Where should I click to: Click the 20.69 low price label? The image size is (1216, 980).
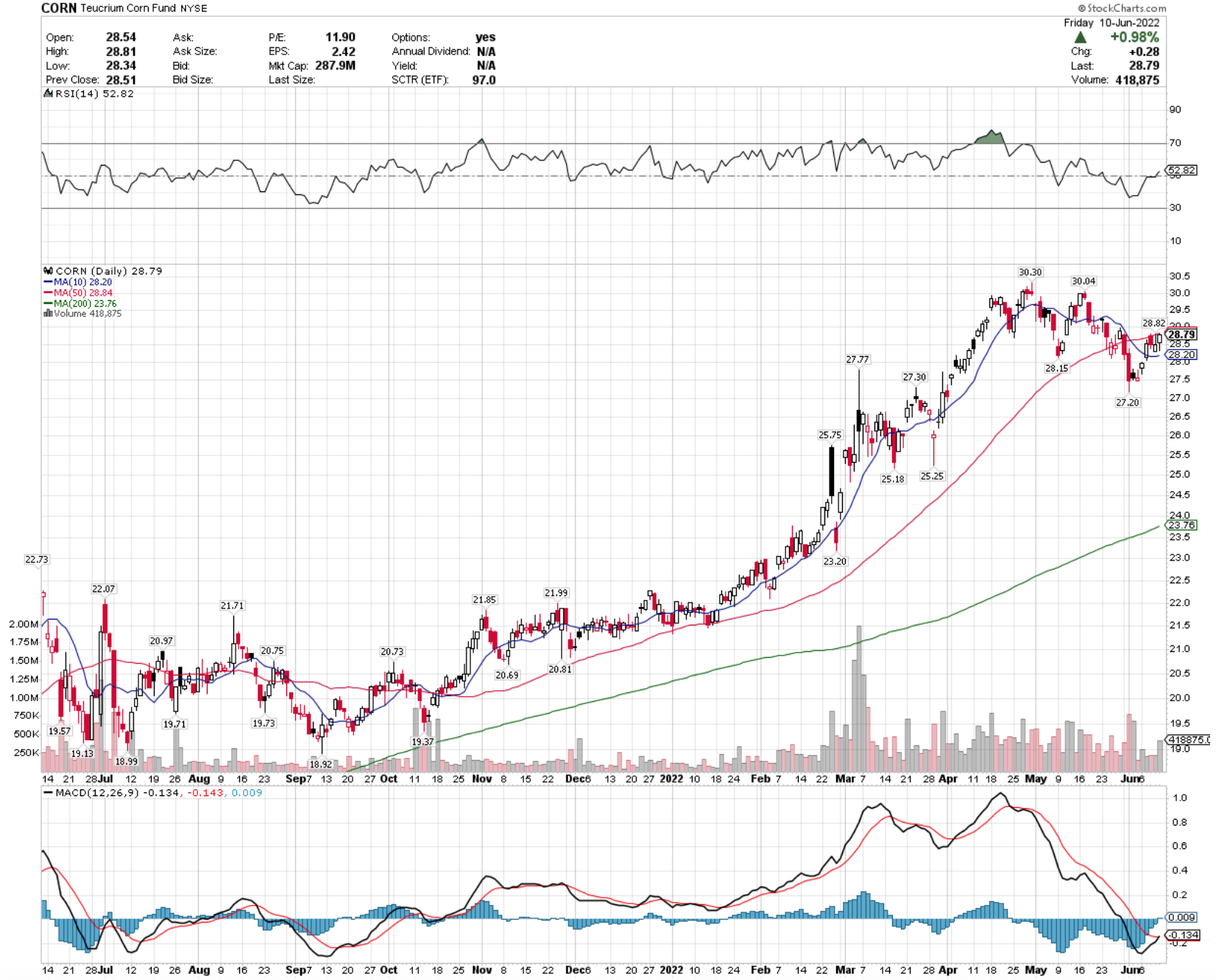pos(506,675)
